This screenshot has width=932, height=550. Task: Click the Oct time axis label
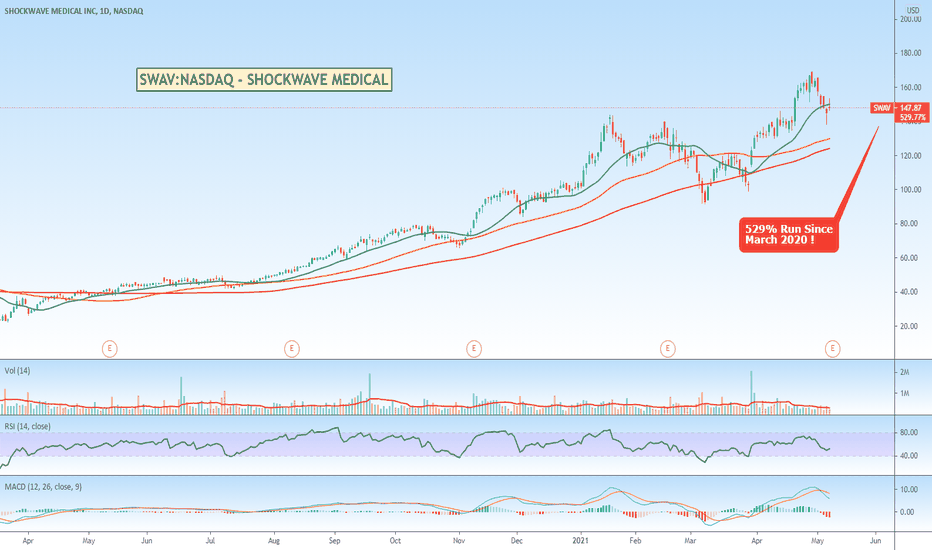pos(395,541)
